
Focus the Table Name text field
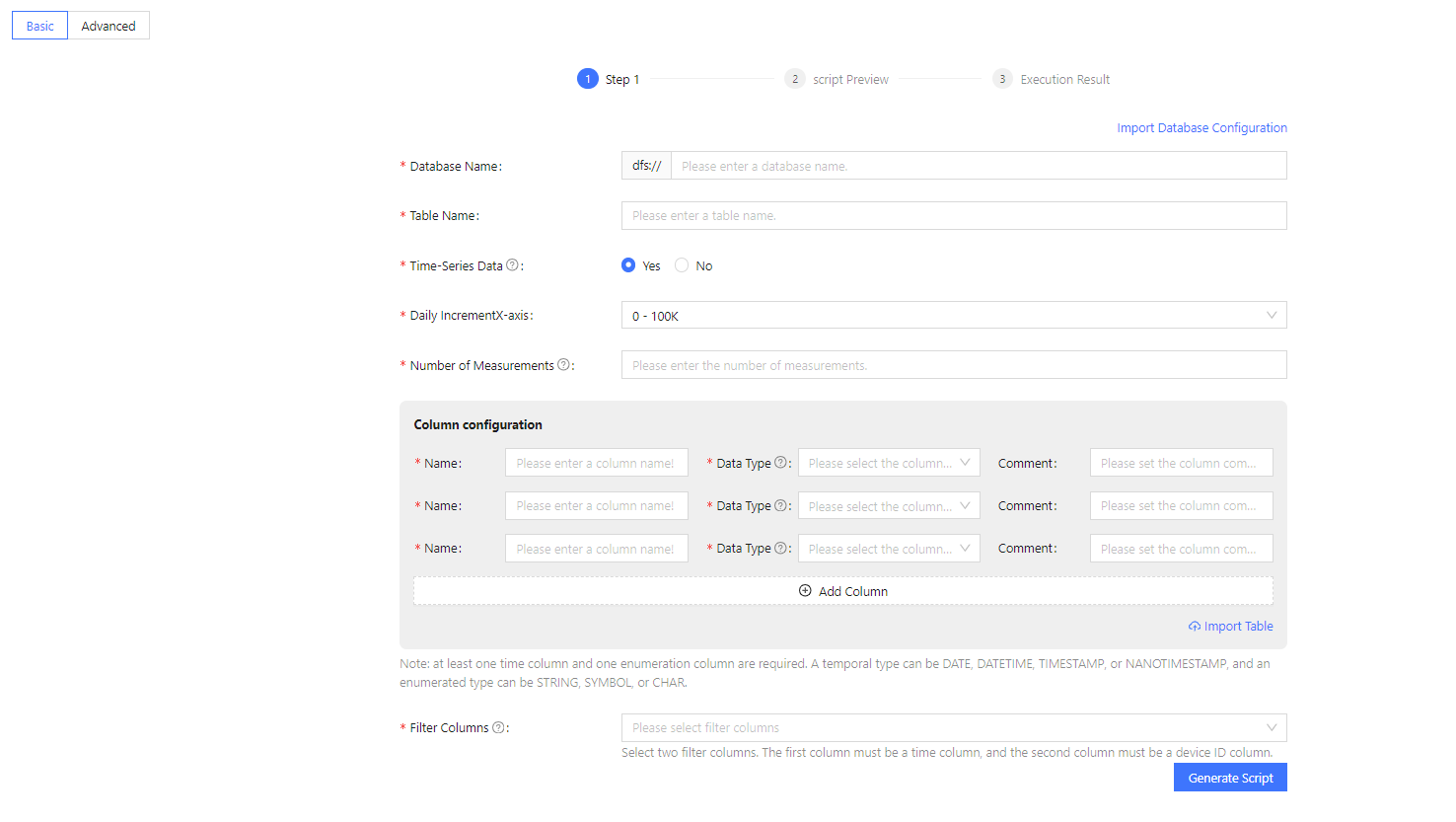click(953, 216)
